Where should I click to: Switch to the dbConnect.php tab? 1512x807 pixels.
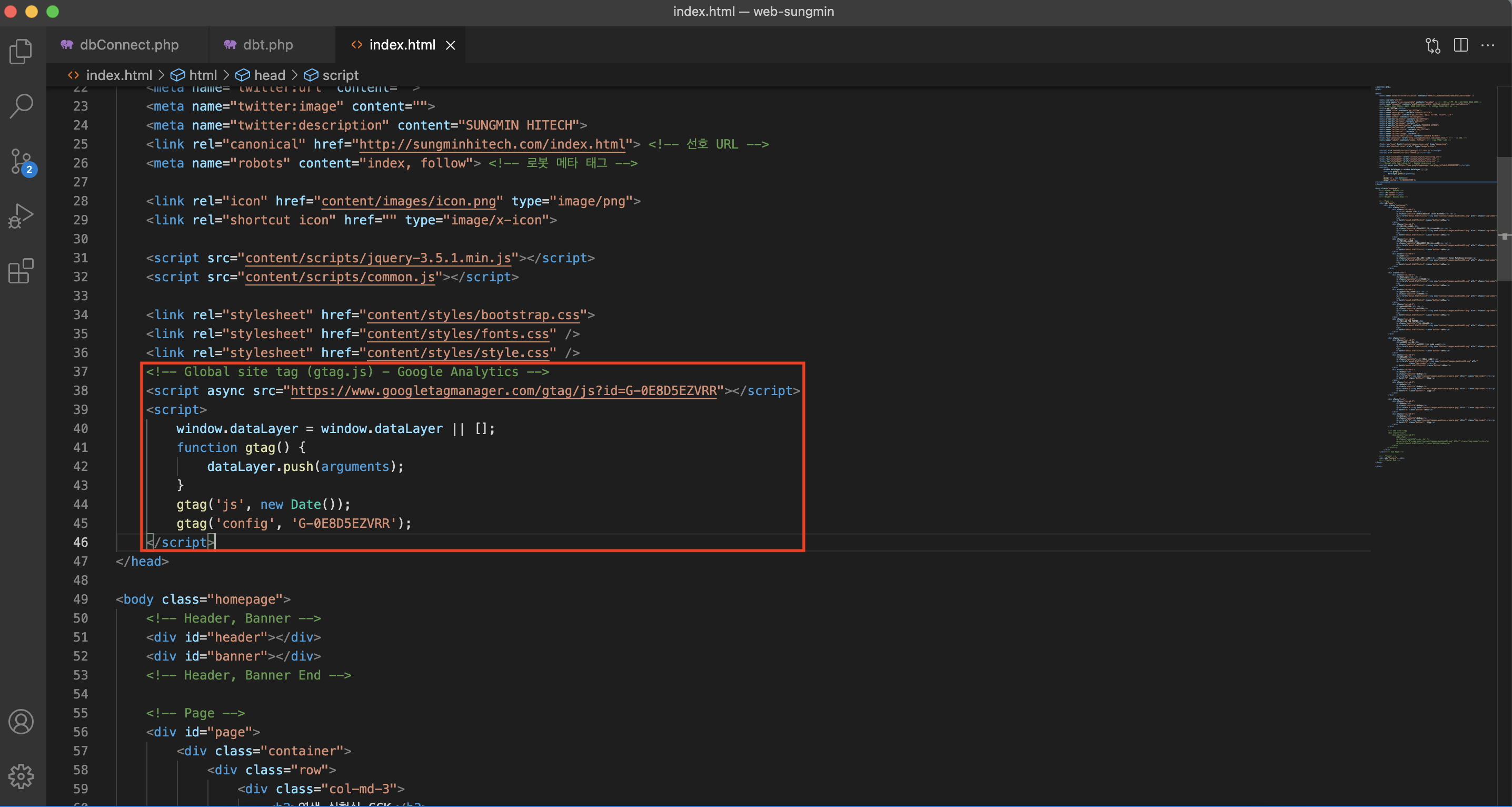[128, 45]
